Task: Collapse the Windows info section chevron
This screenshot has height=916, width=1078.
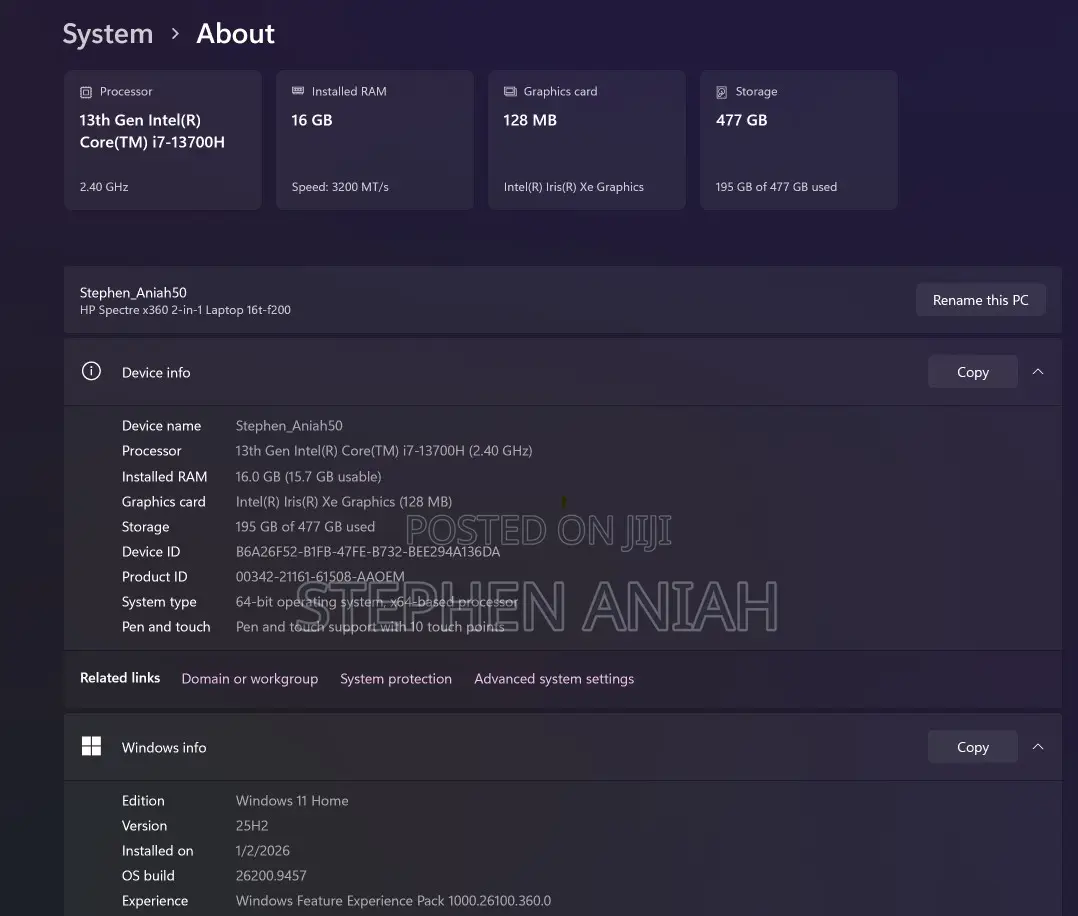Action: (1038, 747)
